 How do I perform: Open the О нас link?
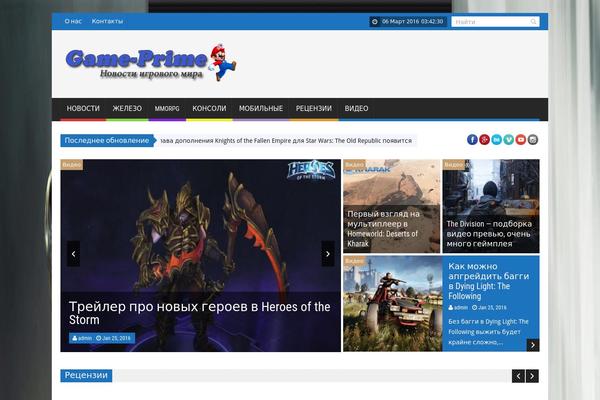pos(73,21)
